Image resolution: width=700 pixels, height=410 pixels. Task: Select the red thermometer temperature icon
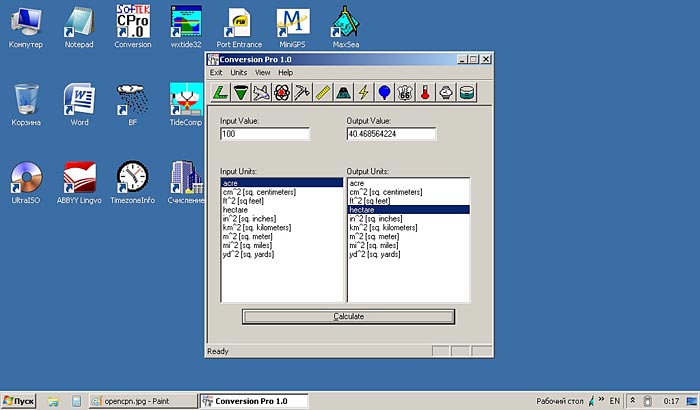pyautogui.click(x=425, y=92)
